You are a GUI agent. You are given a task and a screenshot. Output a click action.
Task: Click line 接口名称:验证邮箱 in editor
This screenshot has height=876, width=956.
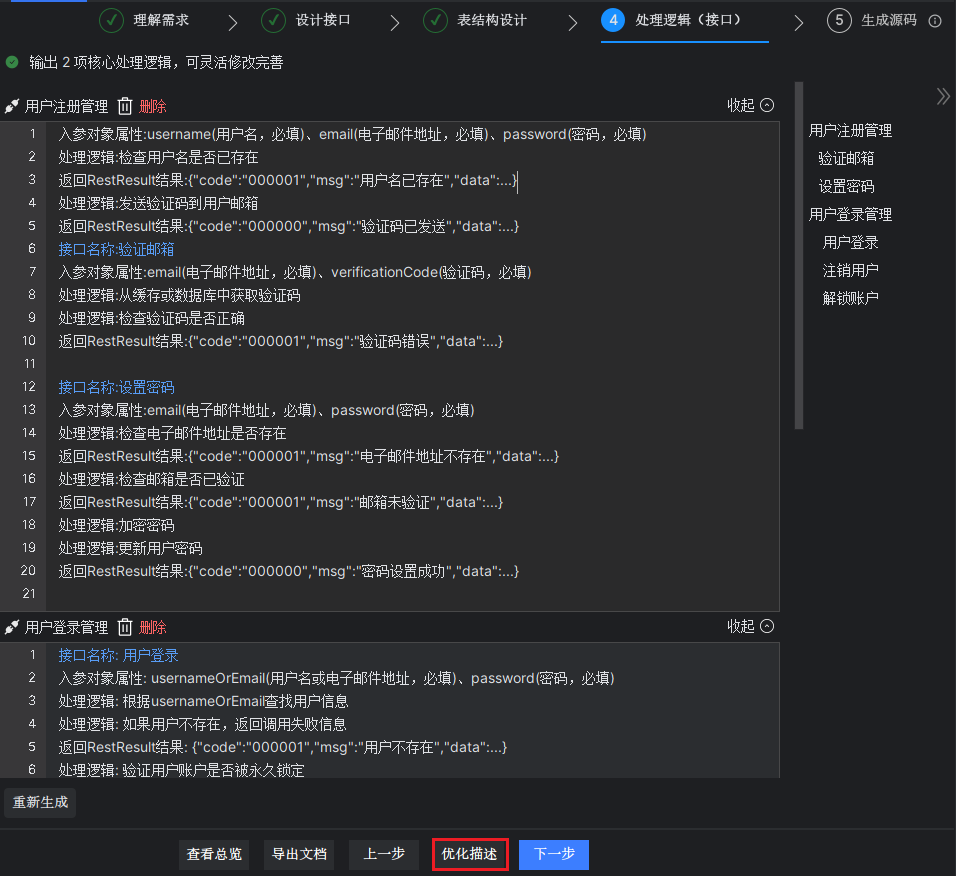[116, 249]
